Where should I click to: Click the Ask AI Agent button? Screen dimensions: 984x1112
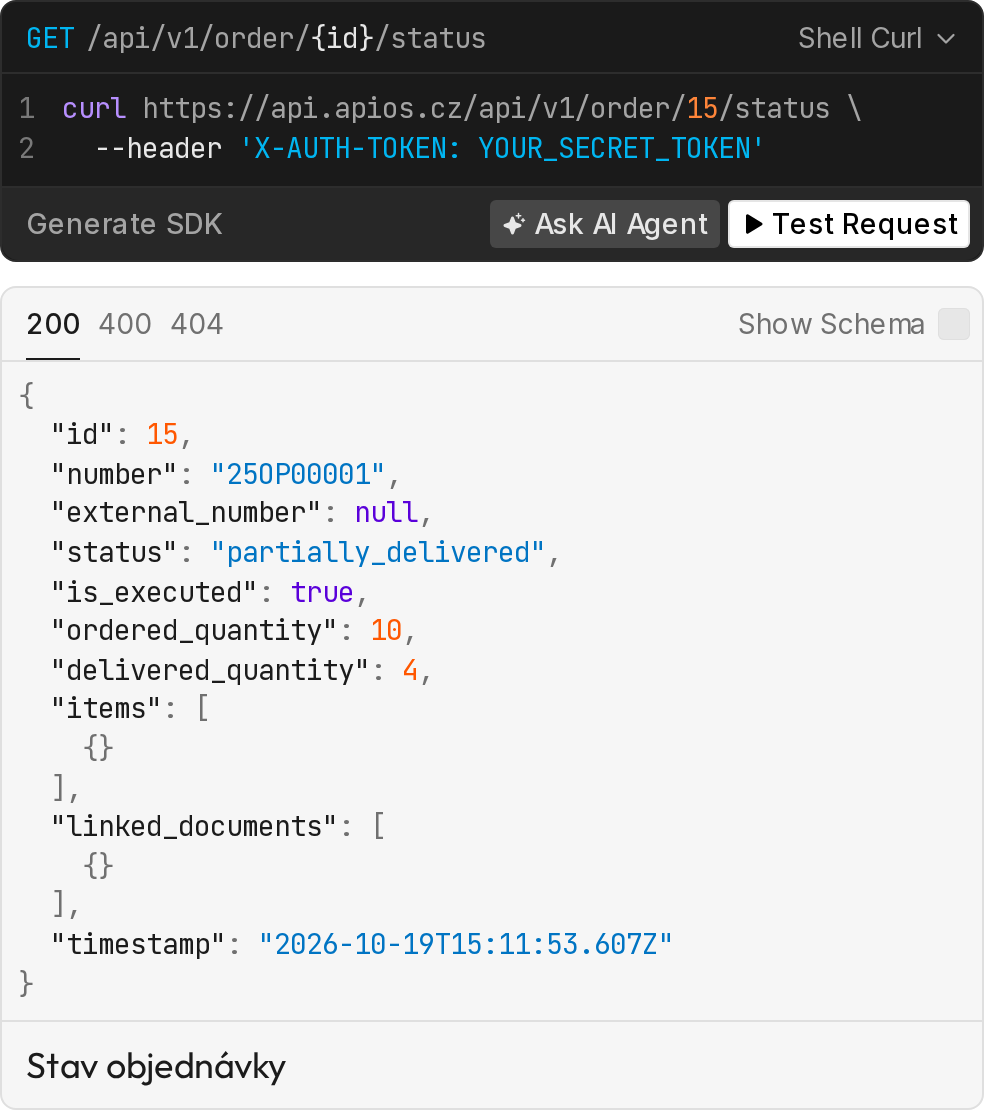[605, 224]
